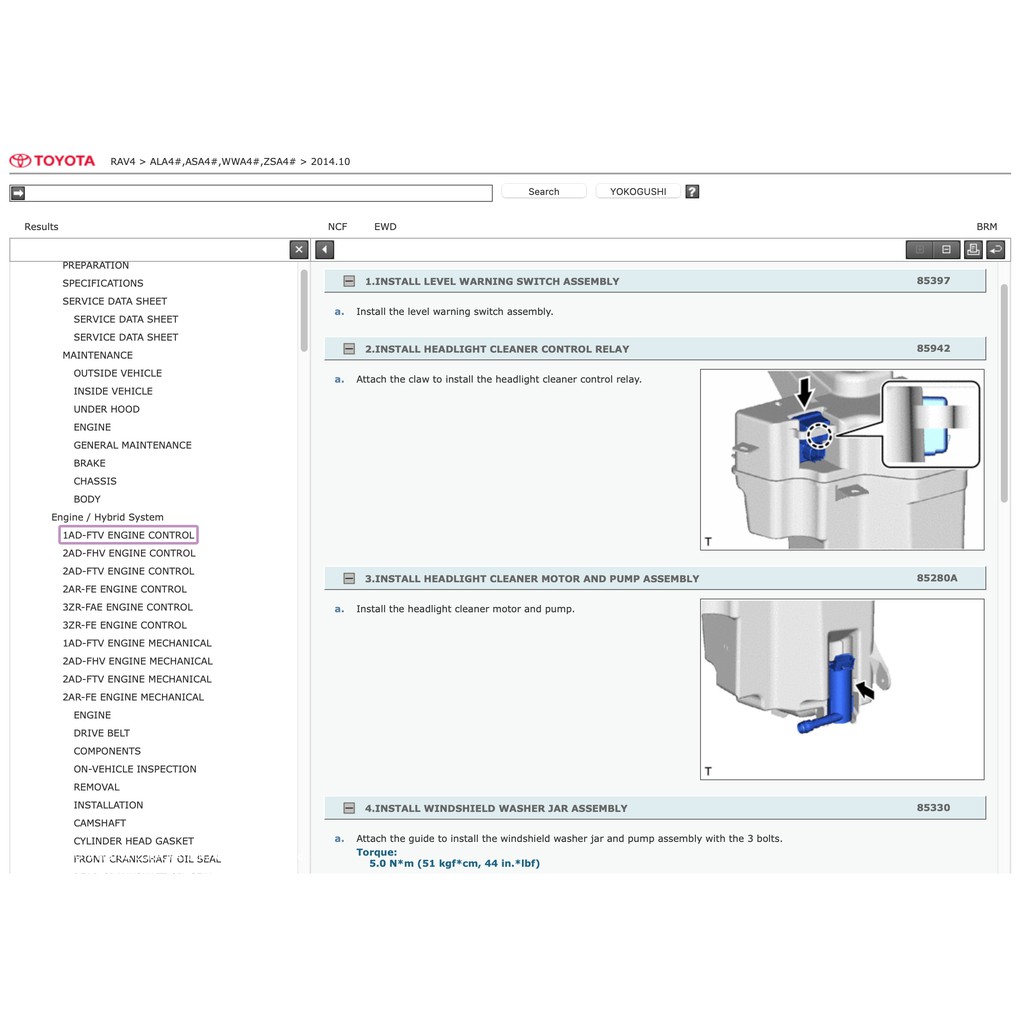Click the arrow icon in search field
The width and height of the screenshot is (1024, 1024).
pyautogui.click(x=18, y=193)
